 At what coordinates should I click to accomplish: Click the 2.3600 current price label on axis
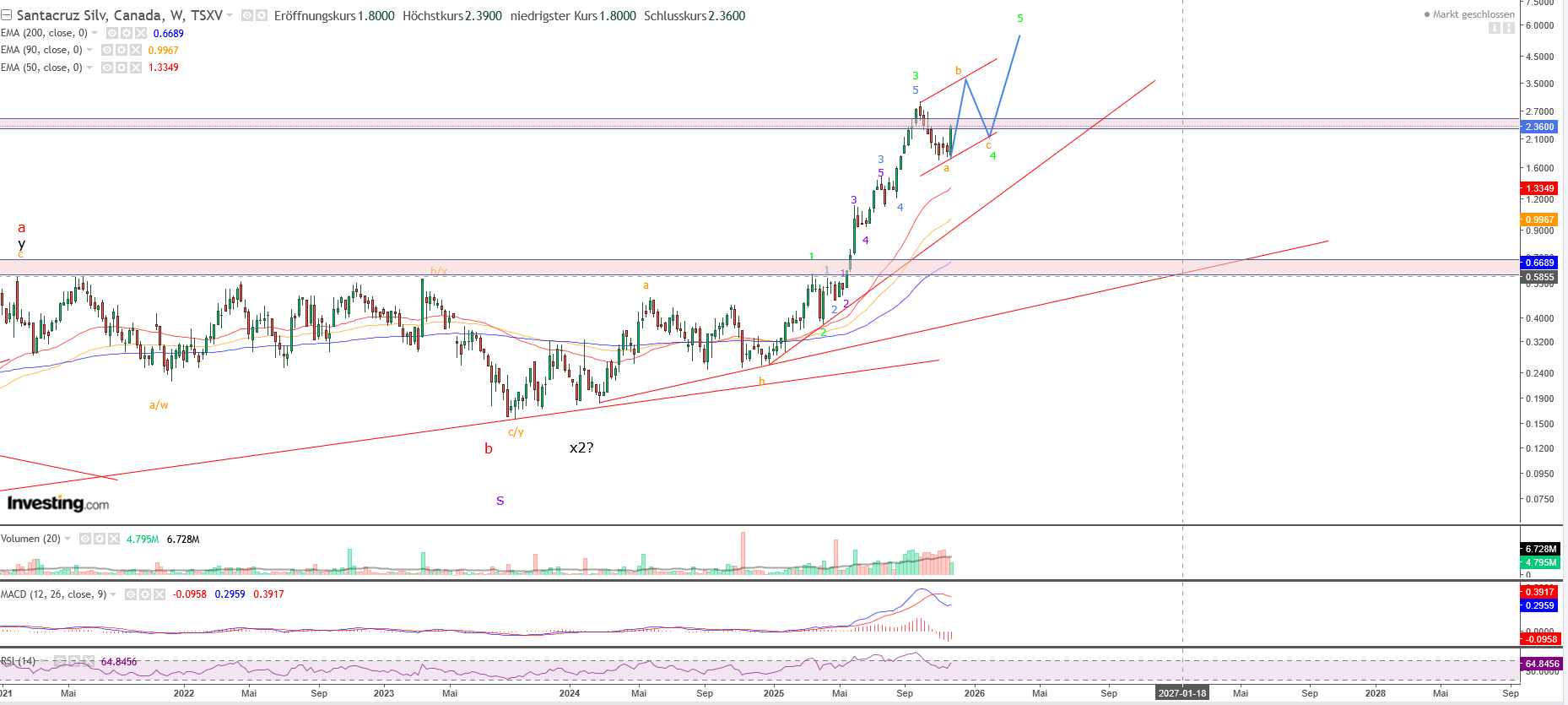[1538, 127]
